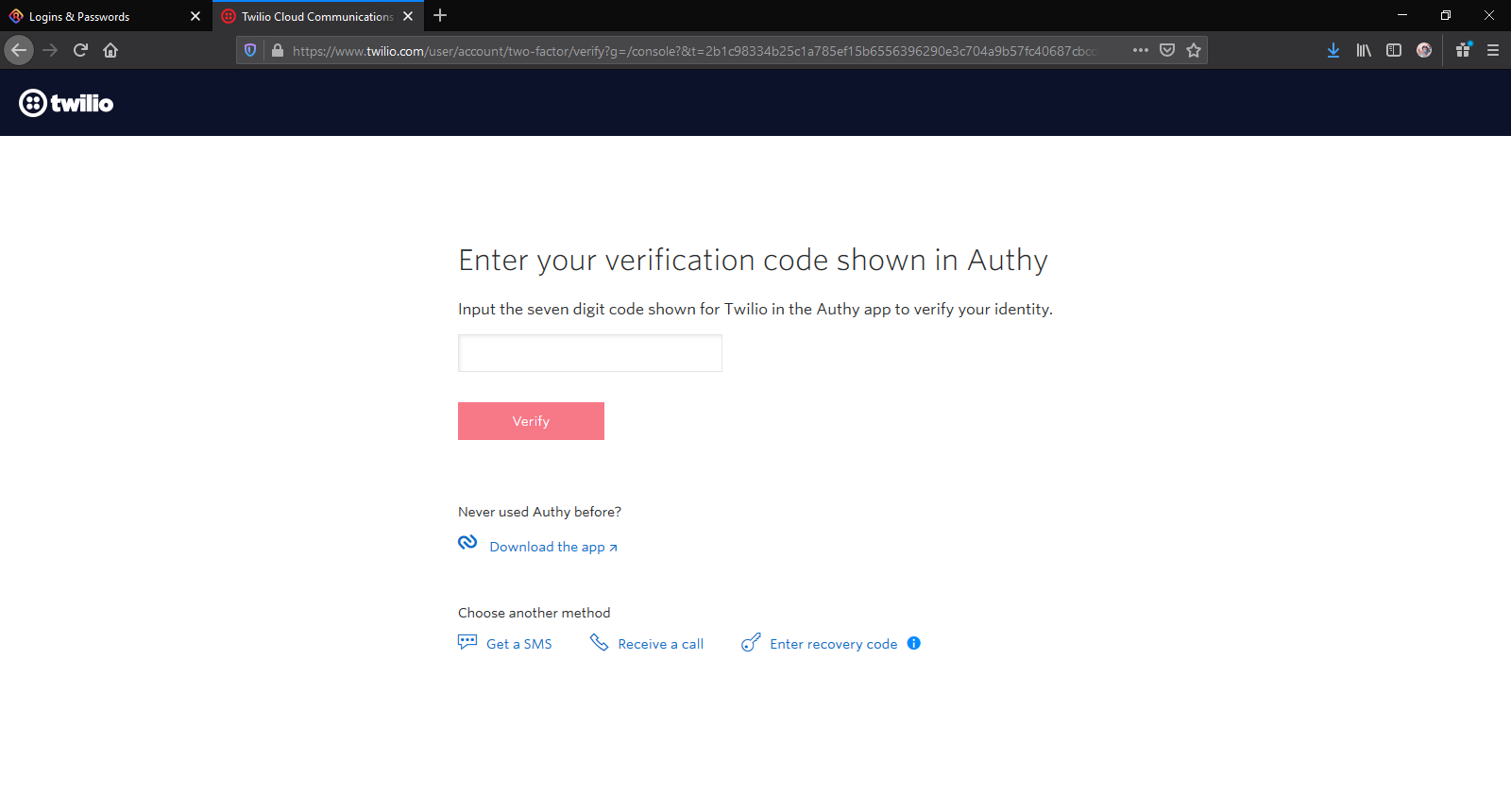Choose Enter recovery code option
This screenshot has height=812, width=1511.
tap(834, 644)
